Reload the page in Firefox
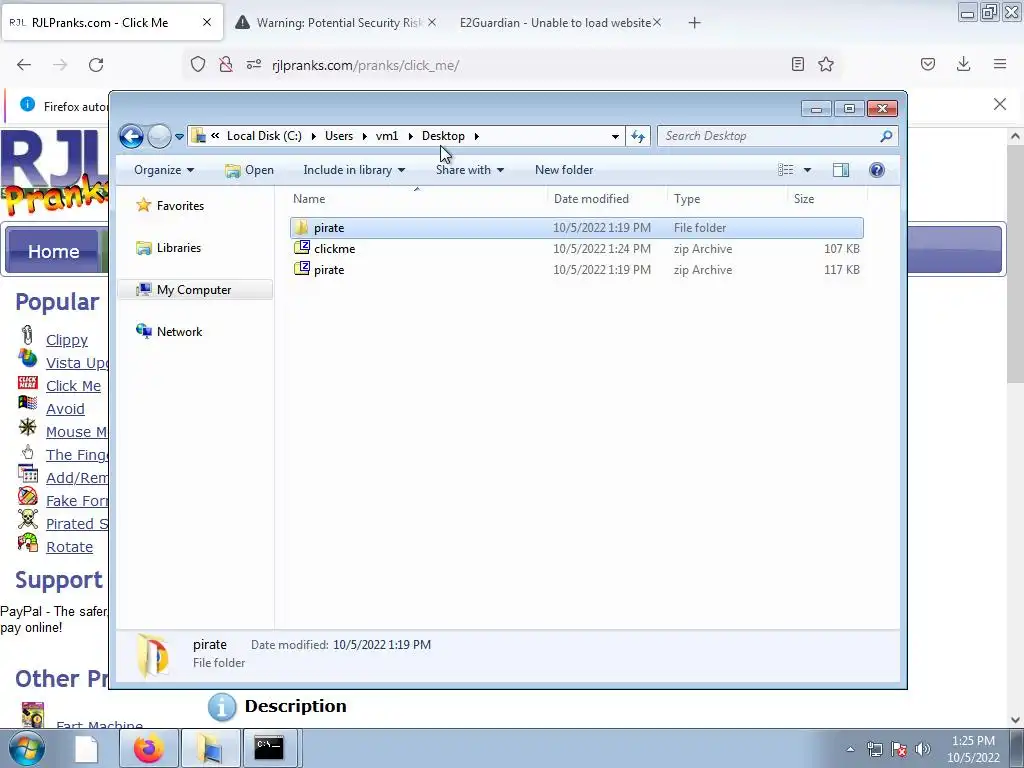Viewport: 1024px width, 768px height. coord(96,65)
